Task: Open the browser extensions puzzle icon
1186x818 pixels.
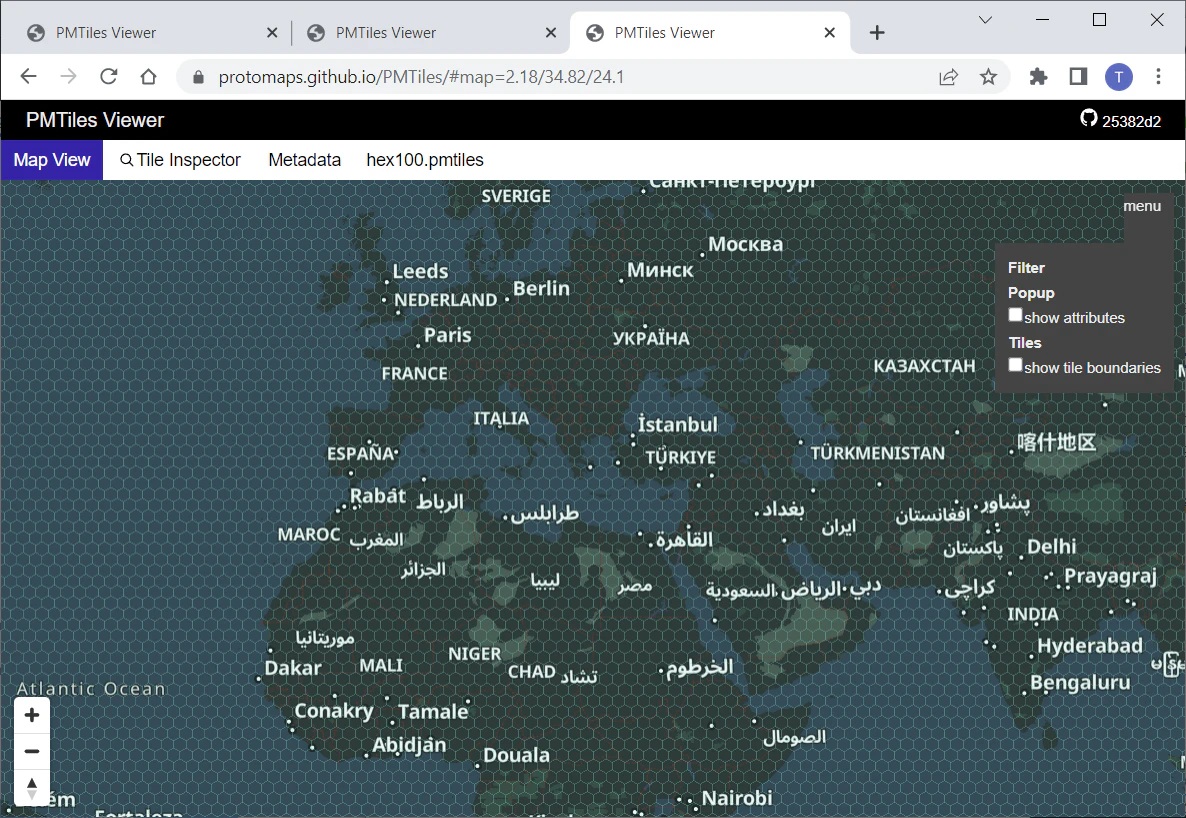Action: tap(1039, 76)
